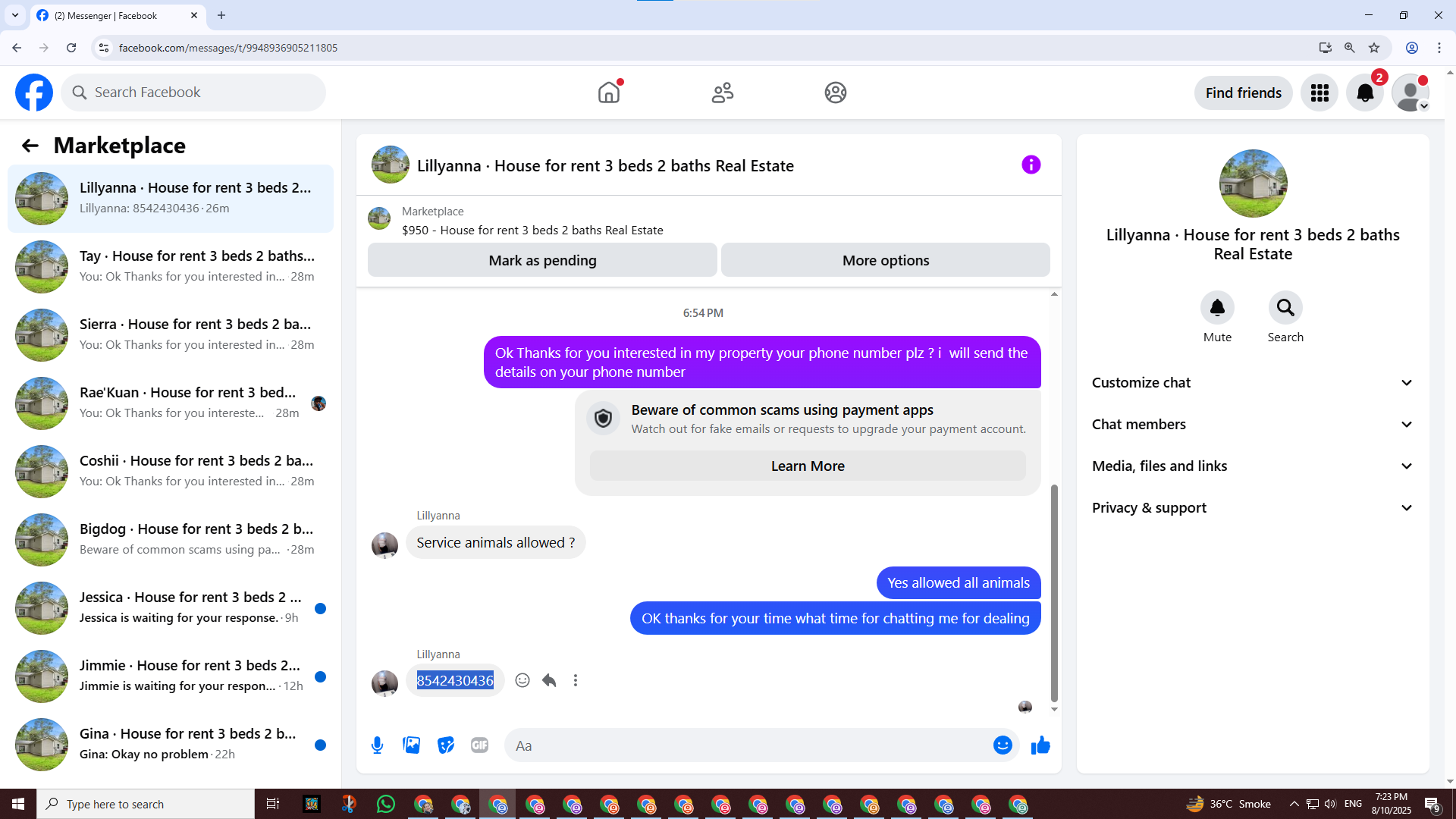React to the 8542430436 message

tap(522, 680)
